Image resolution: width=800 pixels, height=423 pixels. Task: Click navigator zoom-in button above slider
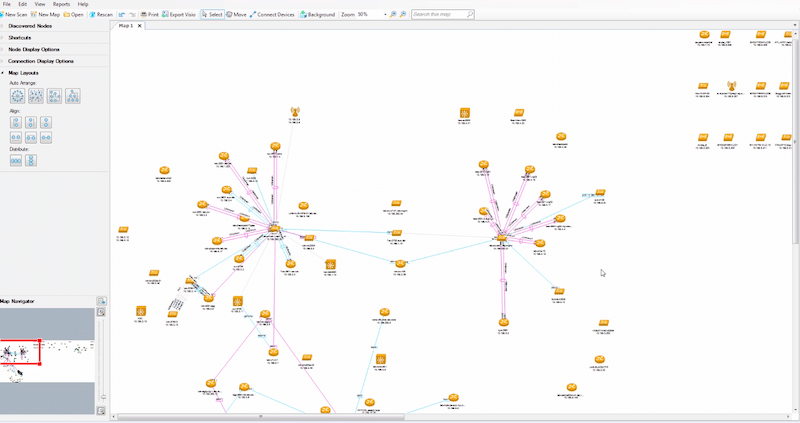[101, 312]
